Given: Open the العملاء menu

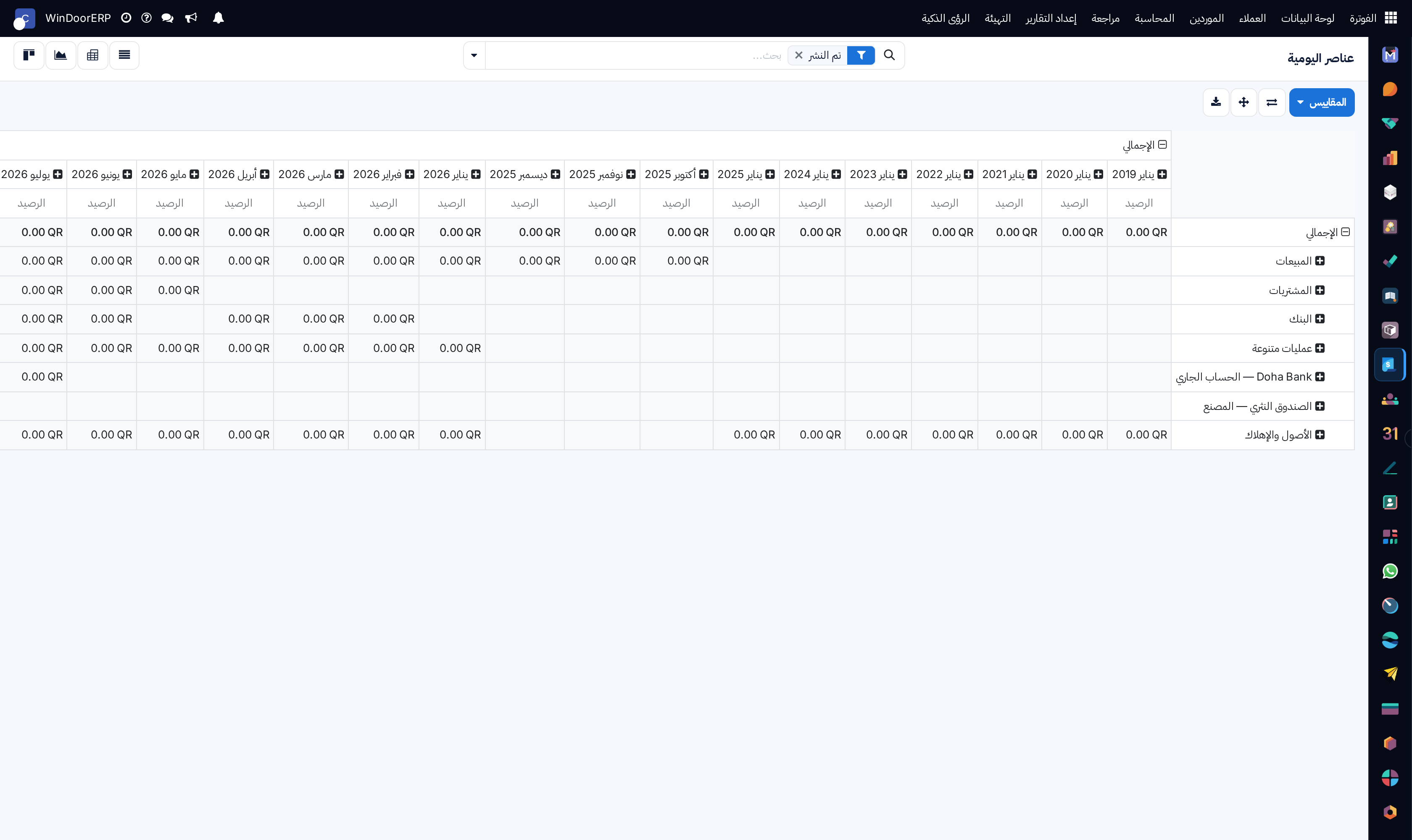Looking at the screenshot, I should (1252, 18).
